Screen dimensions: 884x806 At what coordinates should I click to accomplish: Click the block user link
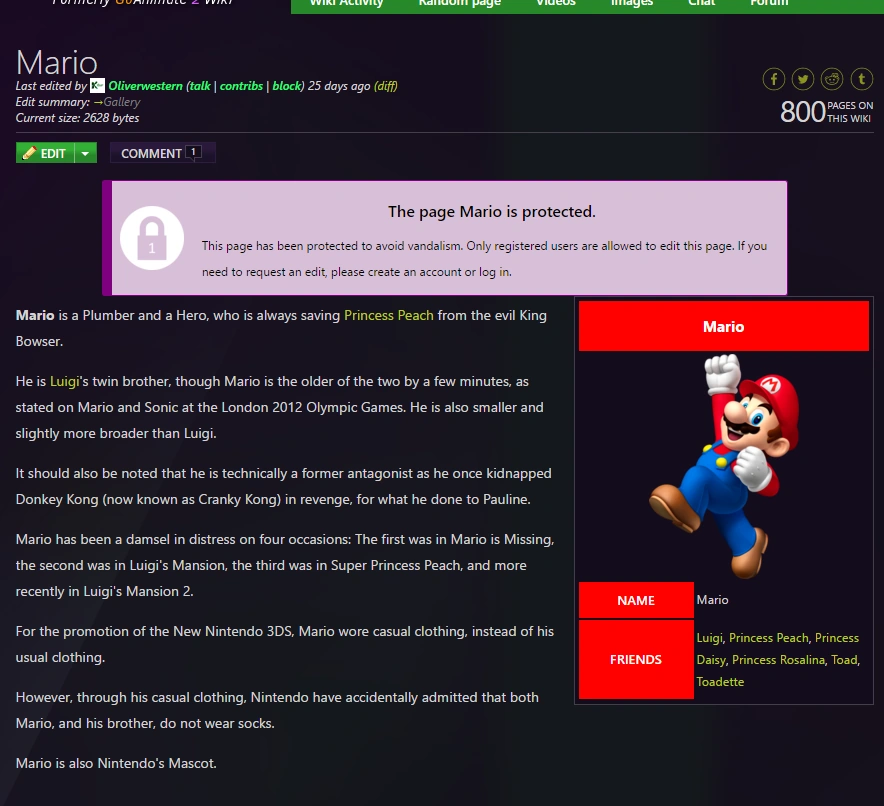click(x=287, y=86)
